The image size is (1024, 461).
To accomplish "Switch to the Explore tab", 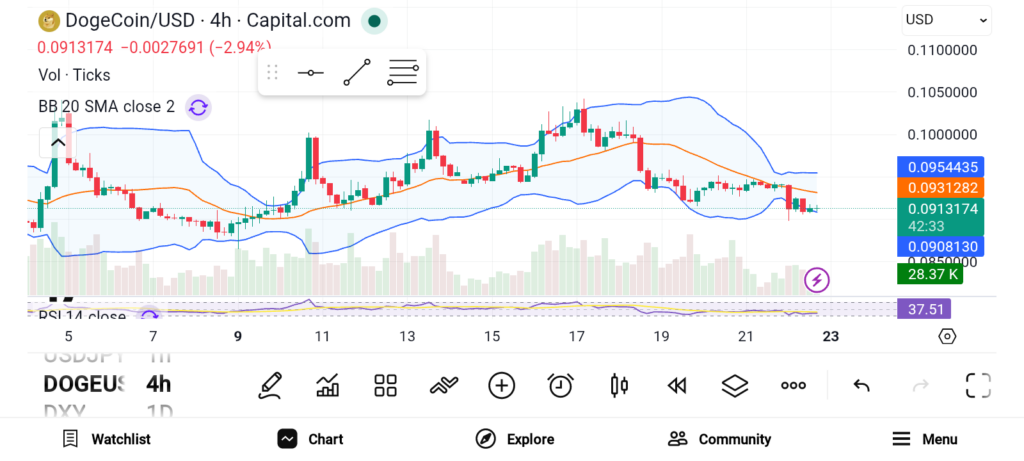I will tap(514, 439).
